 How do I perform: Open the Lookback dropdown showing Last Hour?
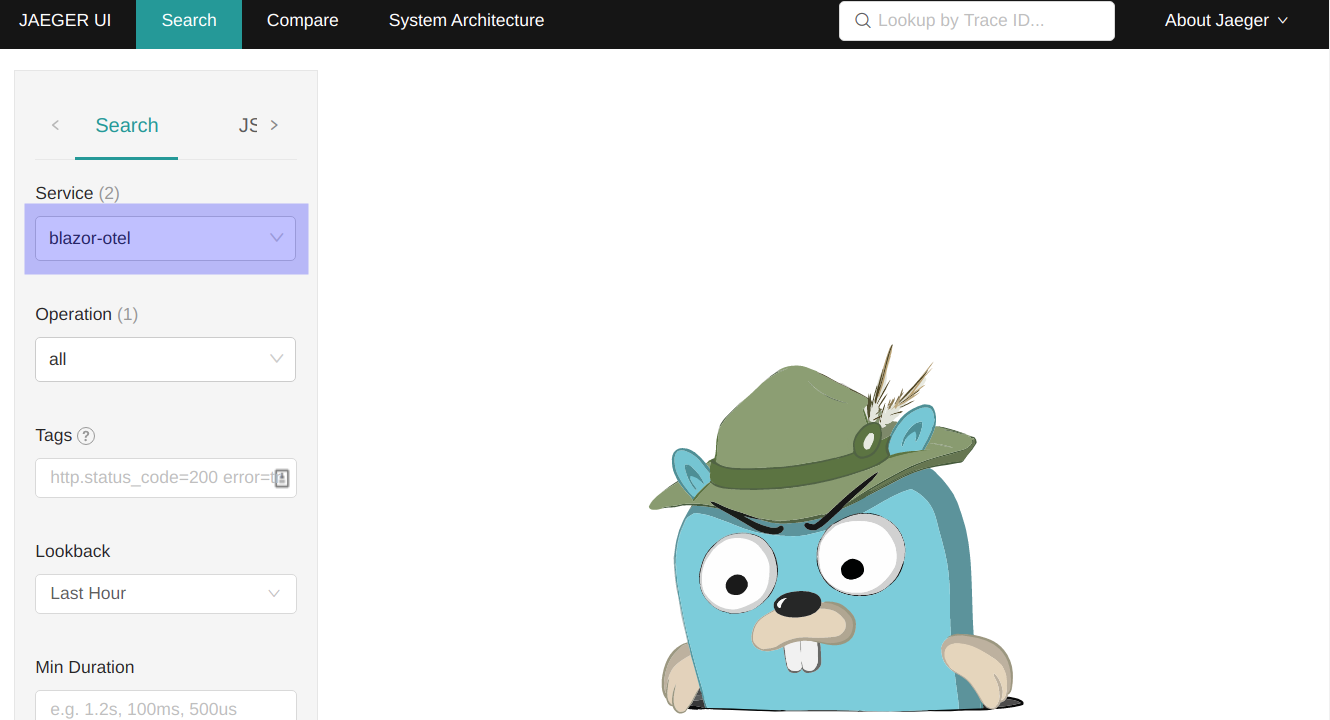coord(166,594)
